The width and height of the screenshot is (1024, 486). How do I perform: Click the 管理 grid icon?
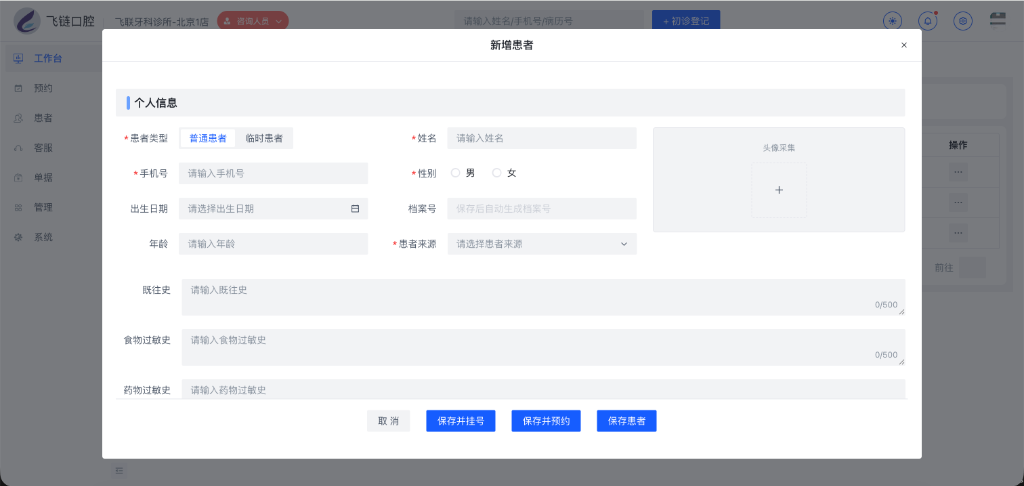point(18,208)
